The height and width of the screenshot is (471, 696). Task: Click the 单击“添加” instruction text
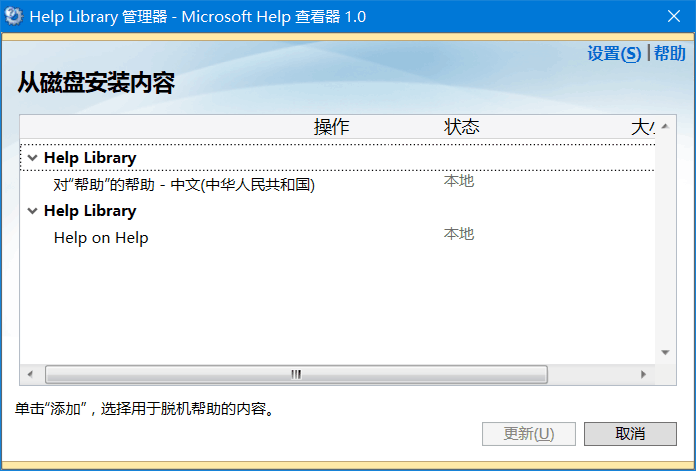[x=145, y=408]
